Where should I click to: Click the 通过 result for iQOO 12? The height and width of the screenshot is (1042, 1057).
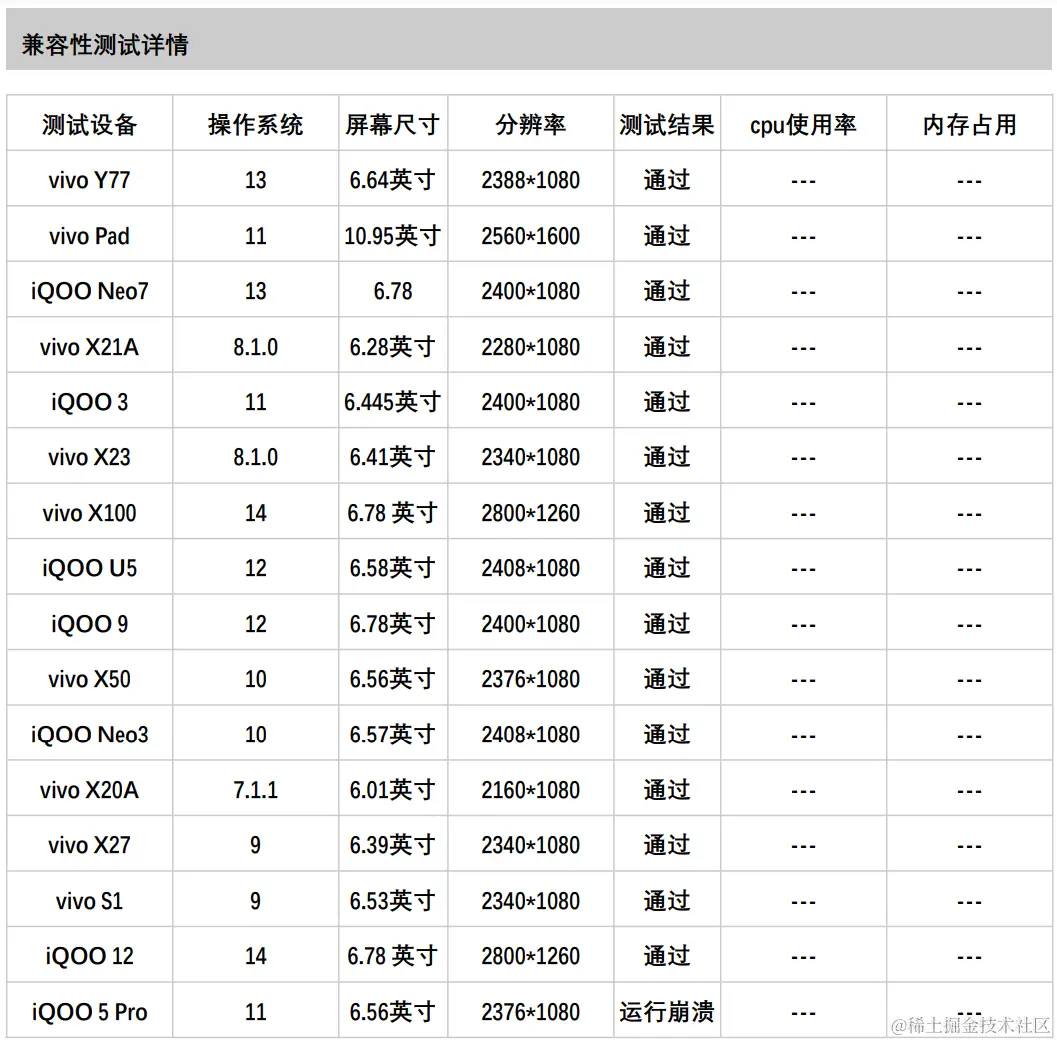(x=667, y=956)
